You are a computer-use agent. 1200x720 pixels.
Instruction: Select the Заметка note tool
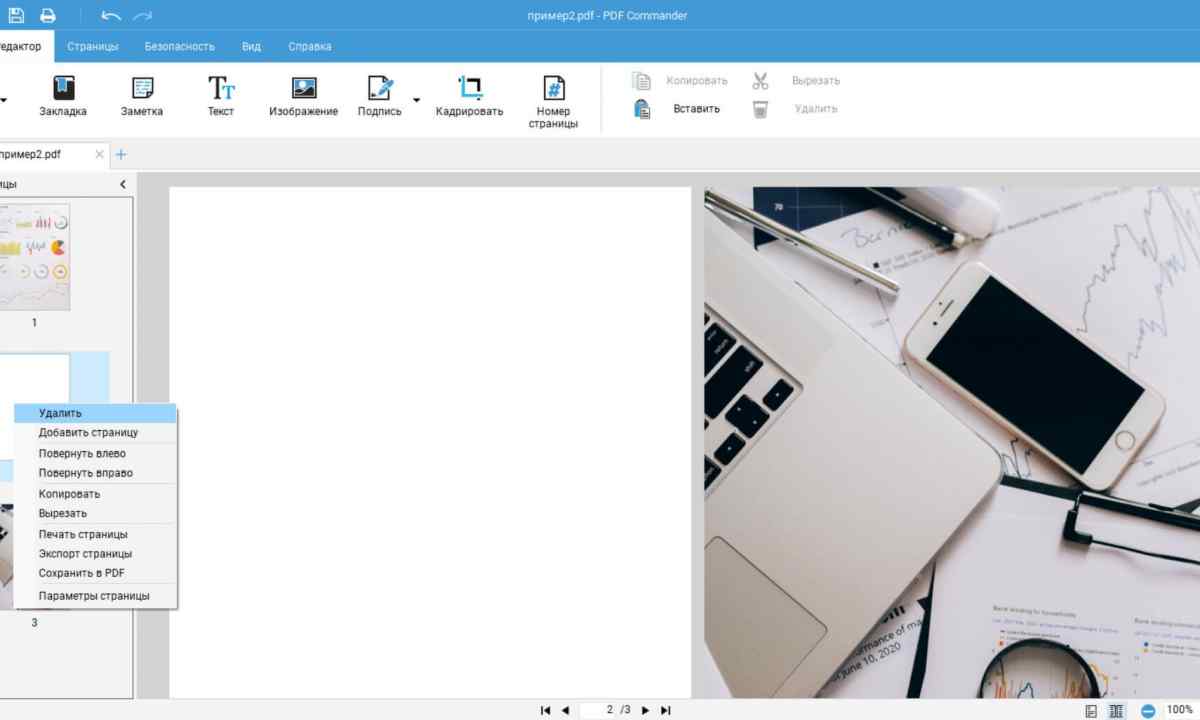(x=142, y=96)
